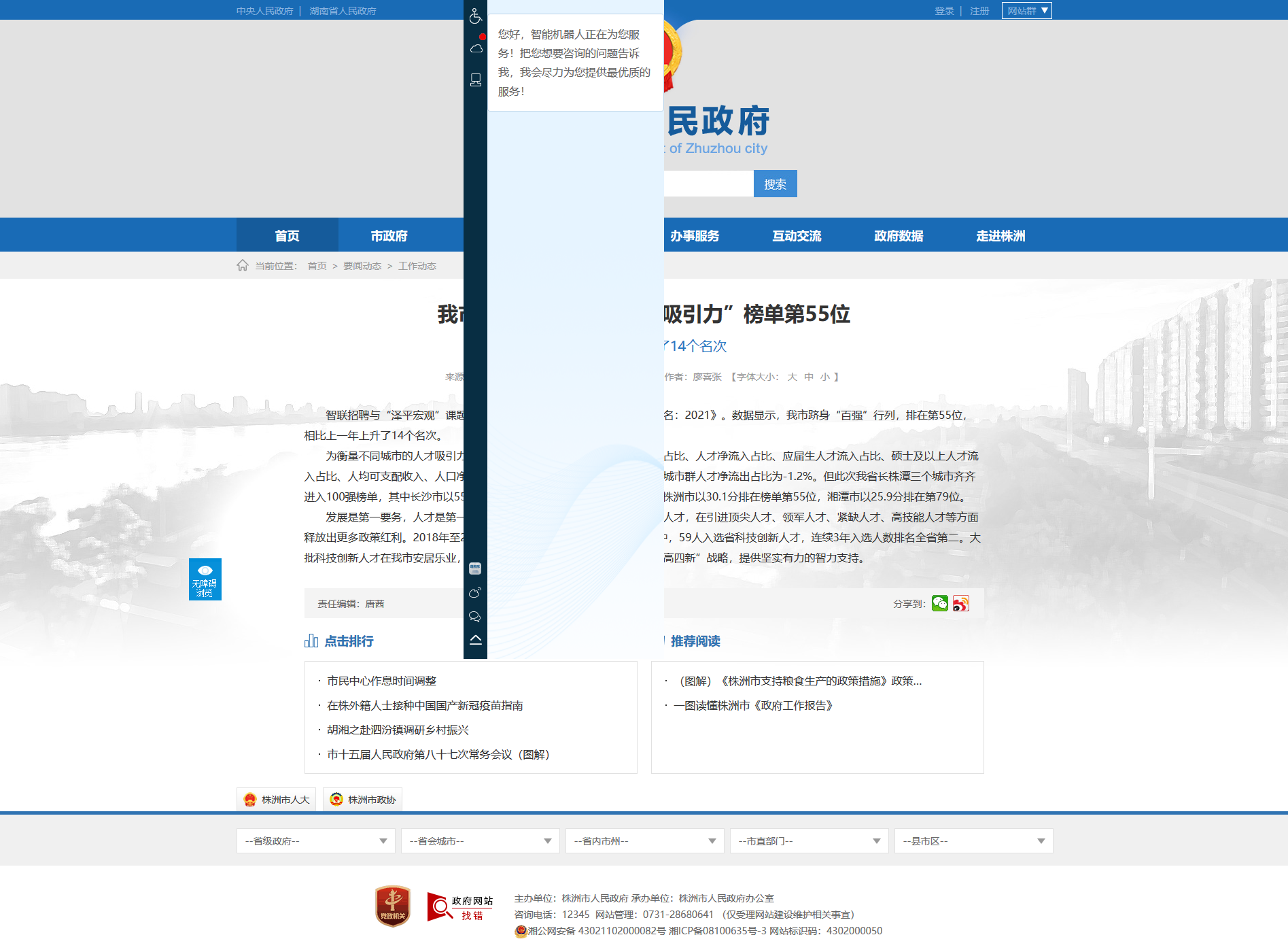The image size is (1288, 952).
Task: Click the 株洲市人大 badge link
Action: click(x=277, y=800)
